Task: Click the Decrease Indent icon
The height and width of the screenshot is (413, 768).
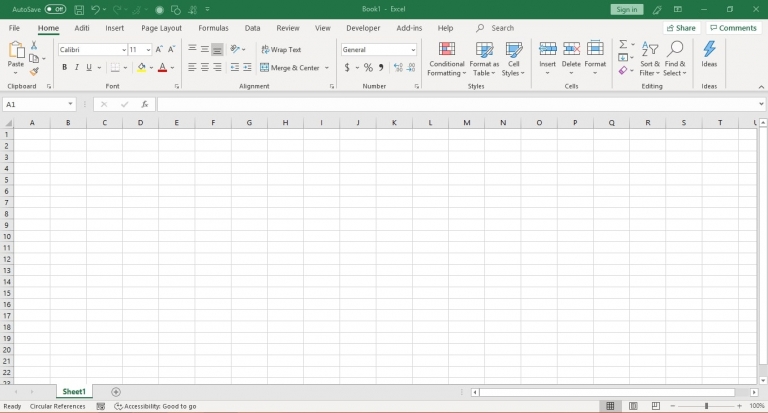Action: pos(235,68)
